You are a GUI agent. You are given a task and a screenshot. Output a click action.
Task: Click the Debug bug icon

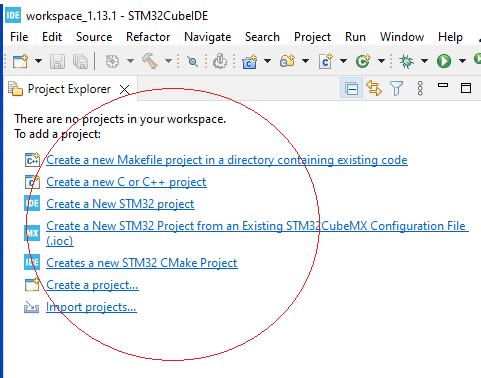click(406, 61)
